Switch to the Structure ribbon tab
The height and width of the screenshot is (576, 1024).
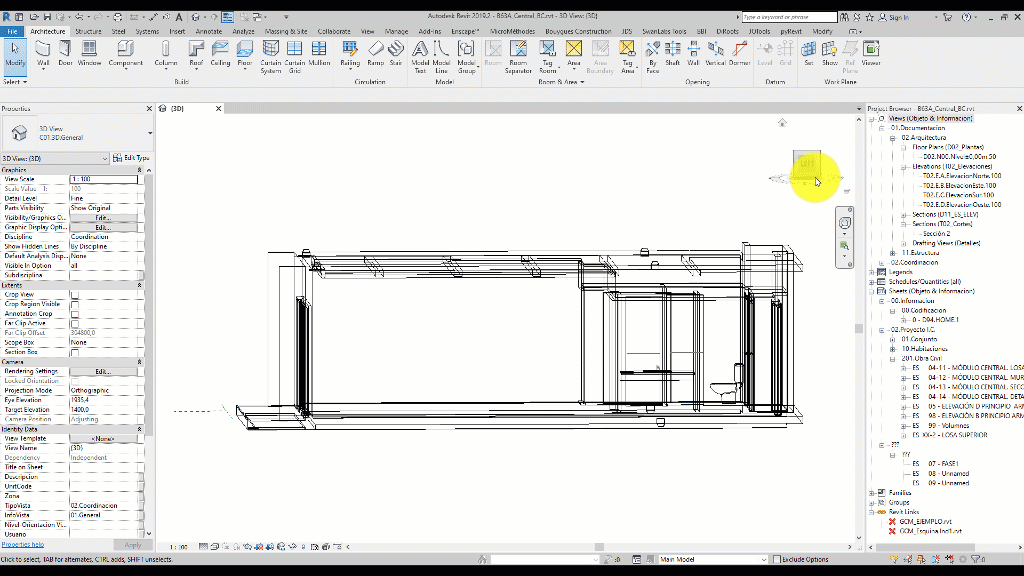point(88,31)
